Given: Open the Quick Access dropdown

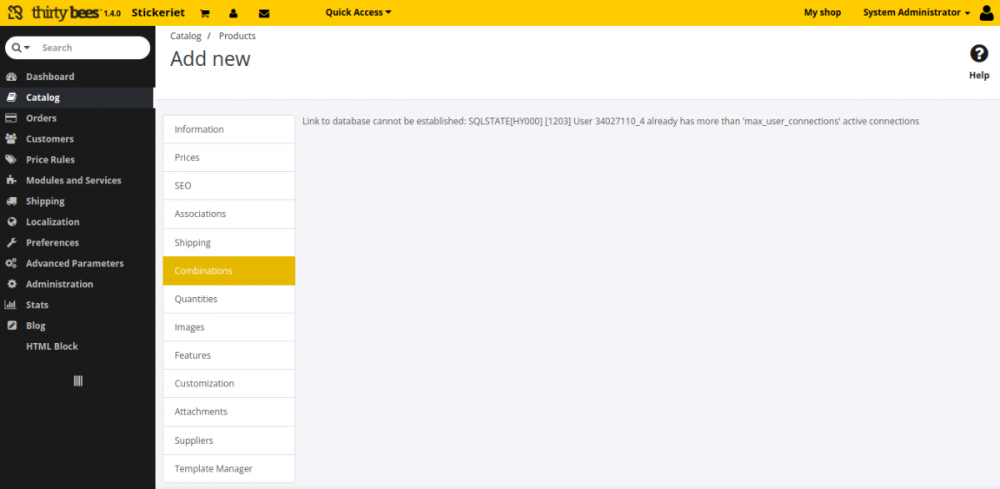Looking at the screenshot, I should [x=358, y=12].
